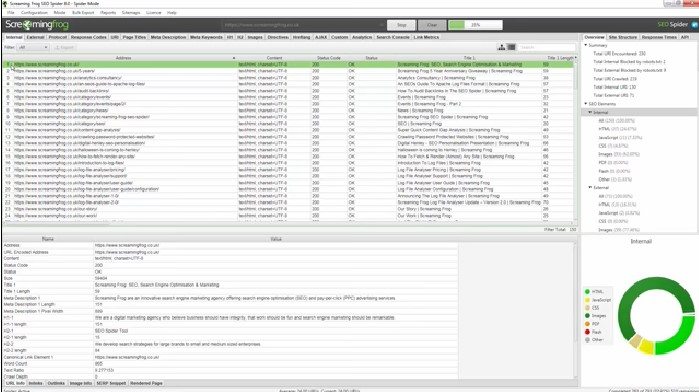This screenshot has width=699, height=392.
Task: Switch to the Link Metrics tab
Action: point(426,37)
